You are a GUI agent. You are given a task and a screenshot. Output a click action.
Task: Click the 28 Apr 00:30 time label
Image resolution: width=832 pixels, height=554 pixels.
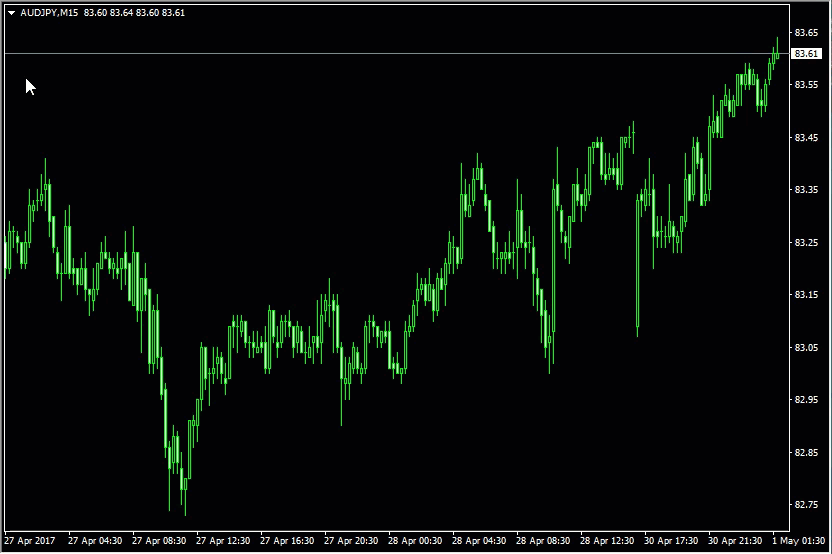pyautogui.click(x=415, y=541)
